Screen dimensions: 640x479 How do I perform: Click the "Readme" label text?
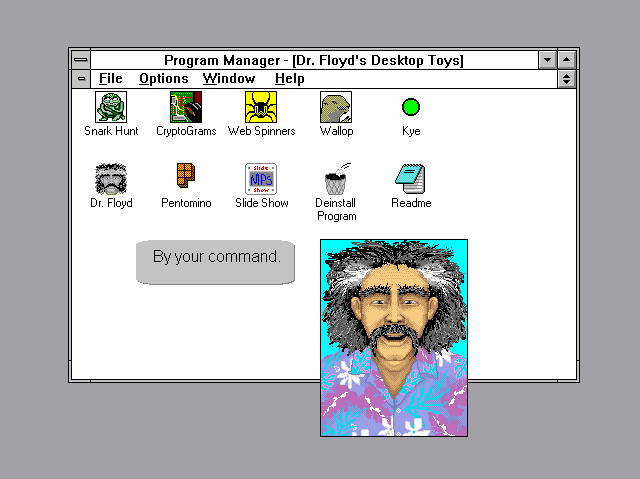(x=411, y=203)
